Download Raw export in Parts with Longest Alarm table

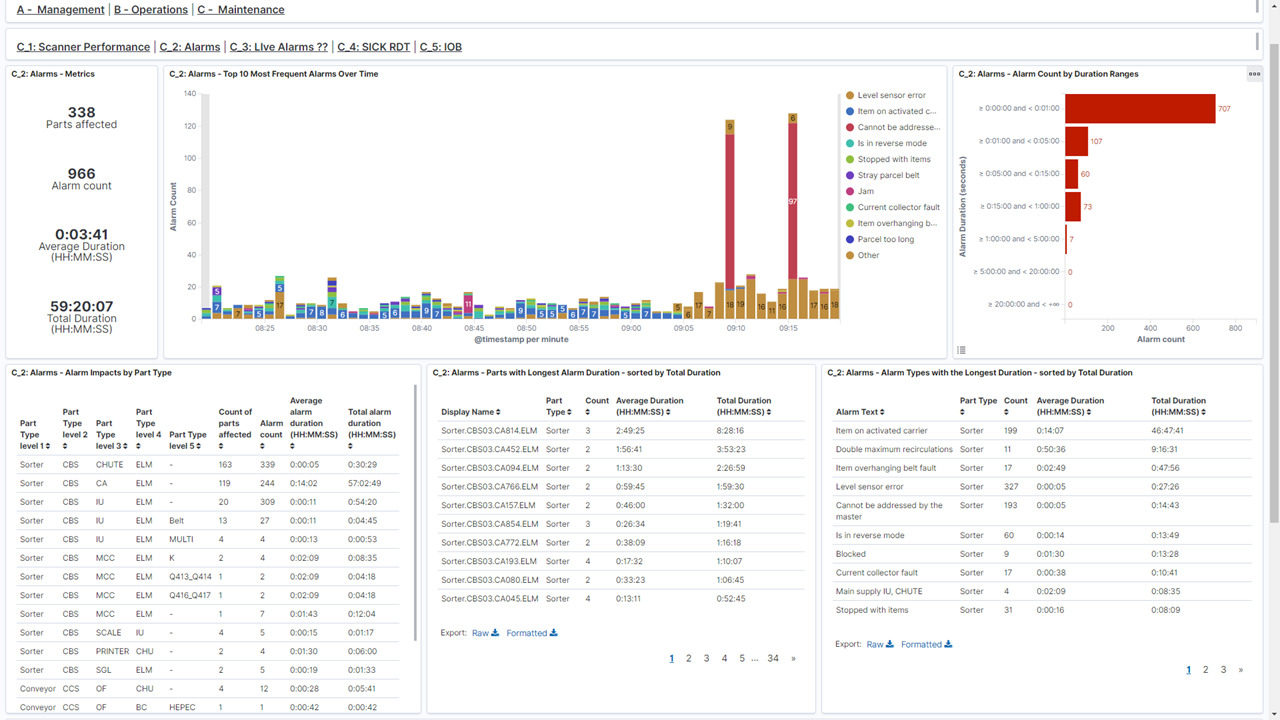click(485, 633)
